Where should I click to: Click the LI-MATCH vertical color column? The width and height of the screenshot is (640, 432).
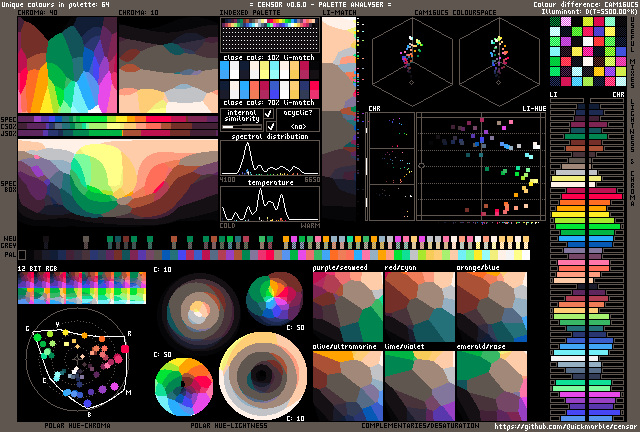[x=339, y=119]
